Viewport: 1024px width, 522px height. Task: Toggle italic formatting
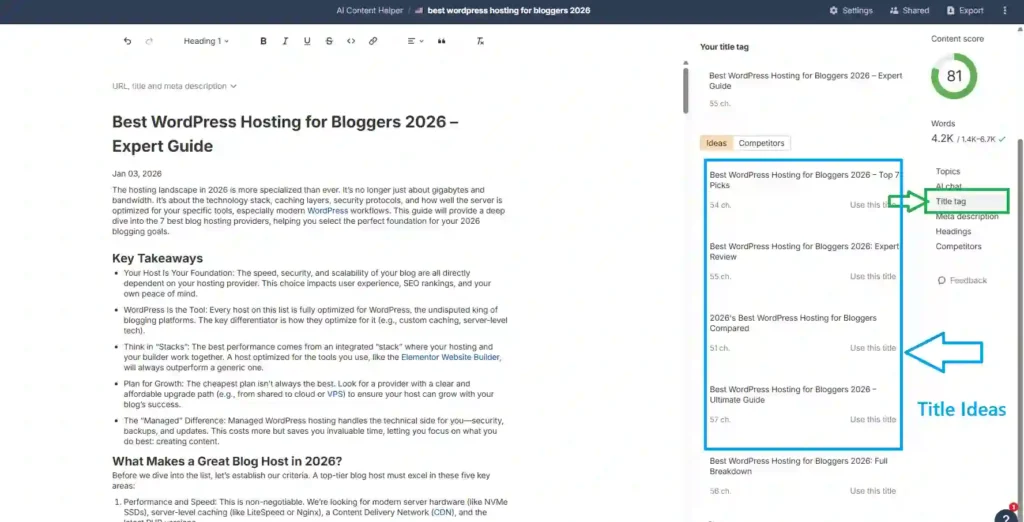coord(285,41)
